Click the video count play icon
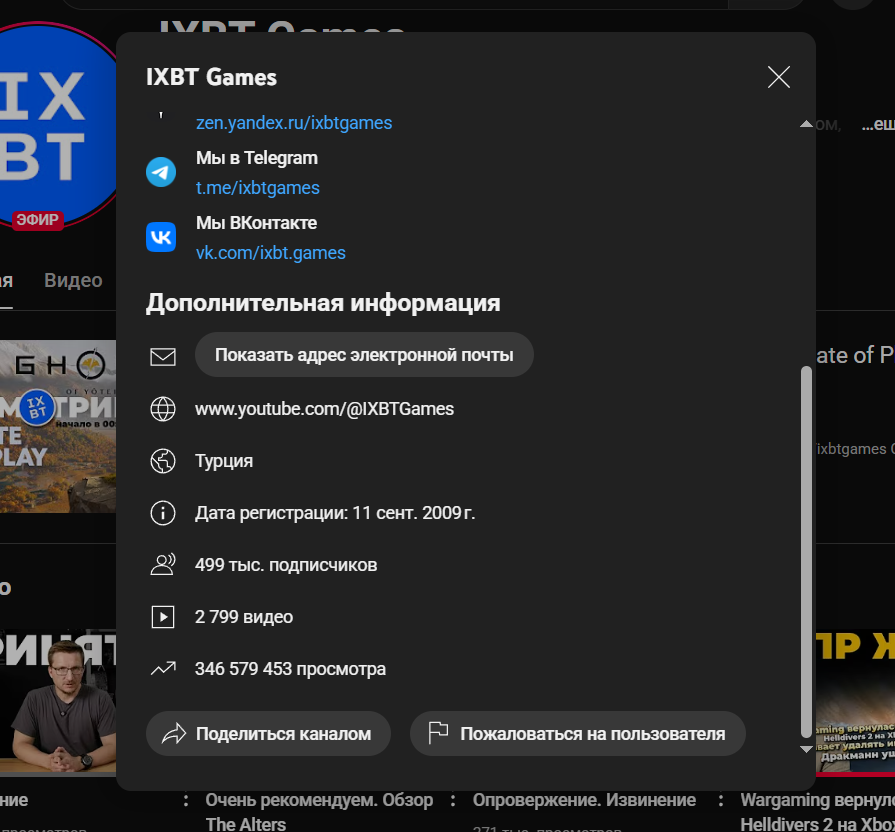This screenshot has height=832, width=895. [163, 617]
